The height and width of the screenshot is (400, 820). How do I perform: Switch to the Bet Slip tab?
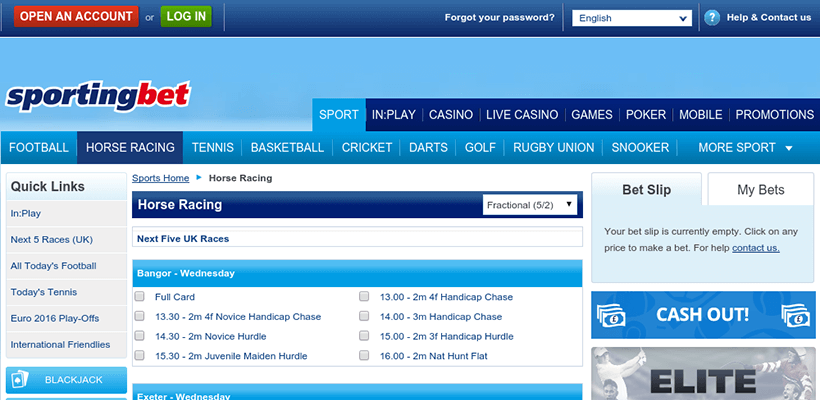click(x=646, y=189)
